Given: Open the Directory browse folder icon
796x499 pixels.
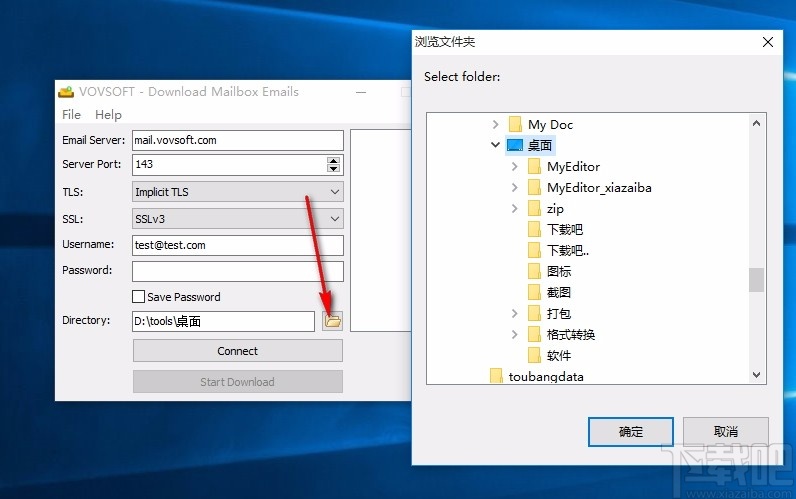Looking at the screenshot, I should pyautogui.click(x=333, y=321).
